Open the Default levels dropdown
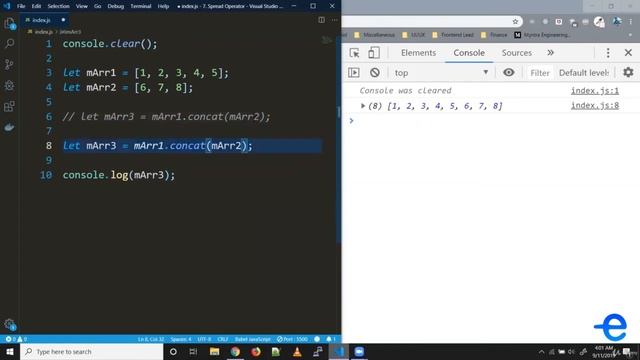The width and height of the screenshot is (640, 360). [584, 73]
